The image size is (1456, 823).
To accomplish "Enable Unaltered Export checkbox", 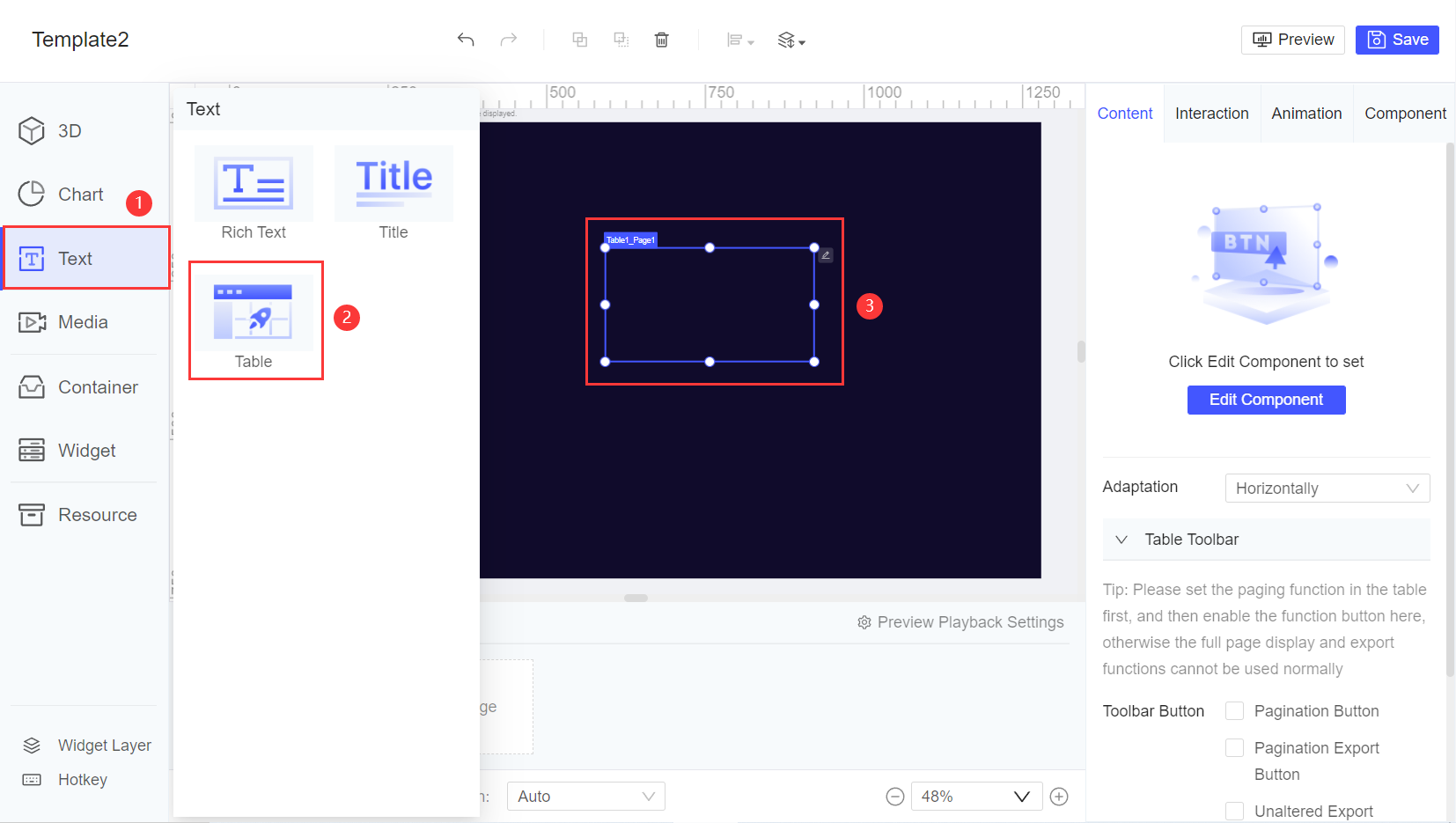I will pos(1234,811).
